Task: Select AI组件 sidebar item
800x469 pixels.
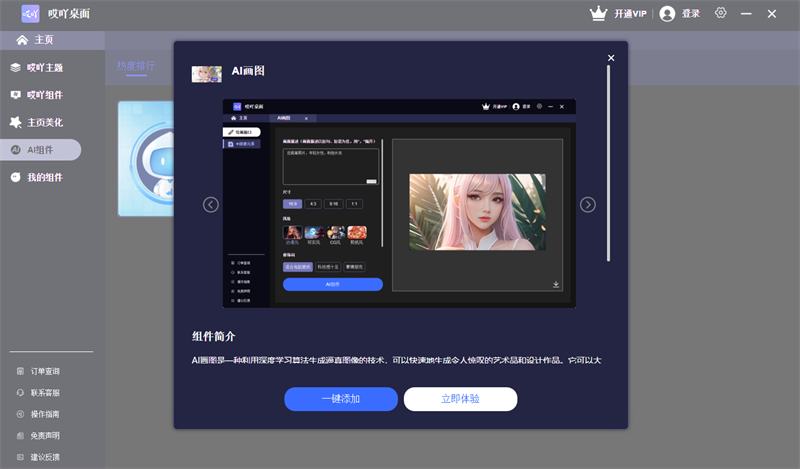Action: tap(41, 150)
